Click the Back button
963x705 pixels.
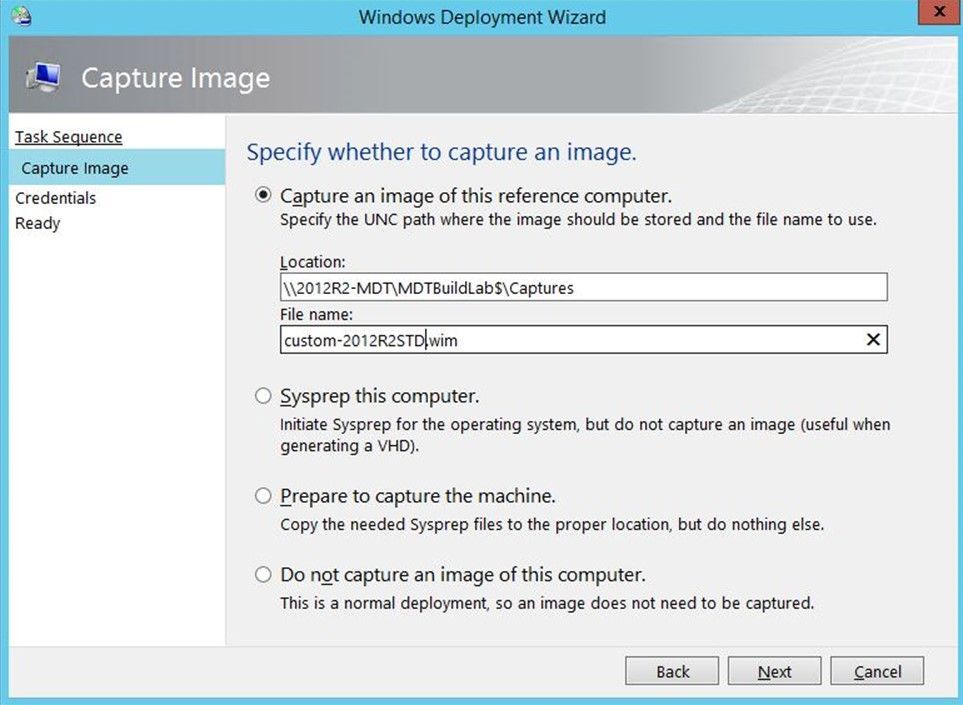672,671
